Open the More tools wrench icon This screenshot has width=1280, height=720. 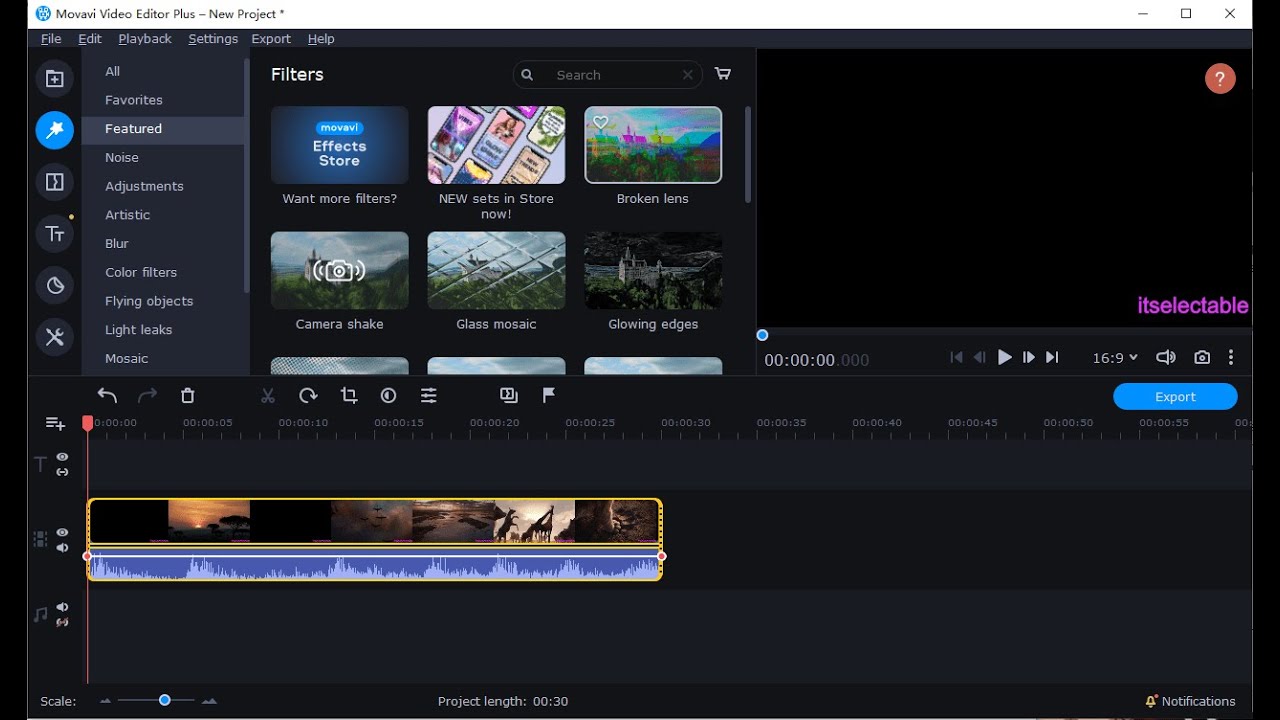54,337
